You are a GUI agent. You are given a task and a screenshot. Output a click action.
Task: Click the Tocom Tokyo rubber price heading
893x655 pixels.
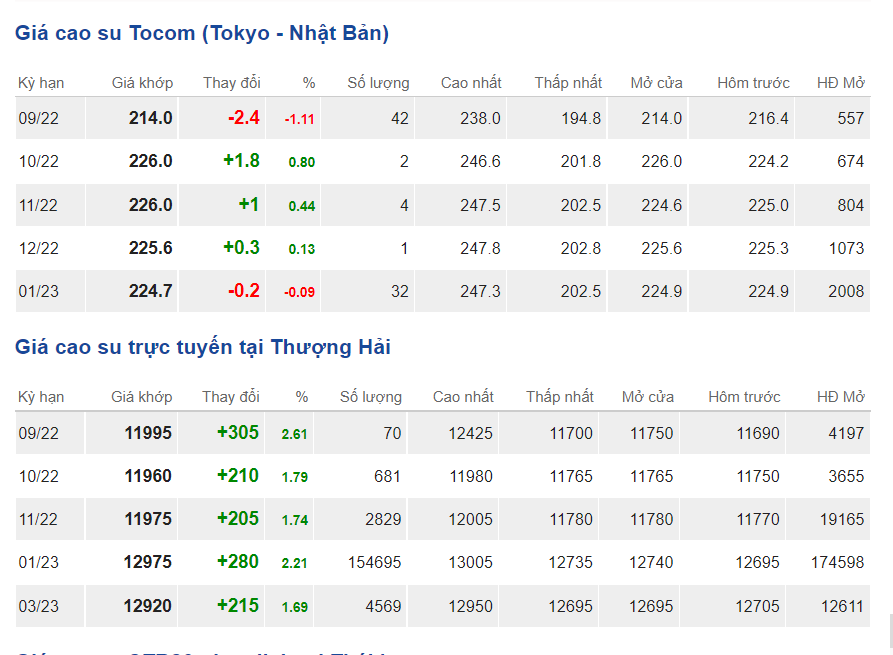pos(202,33)
